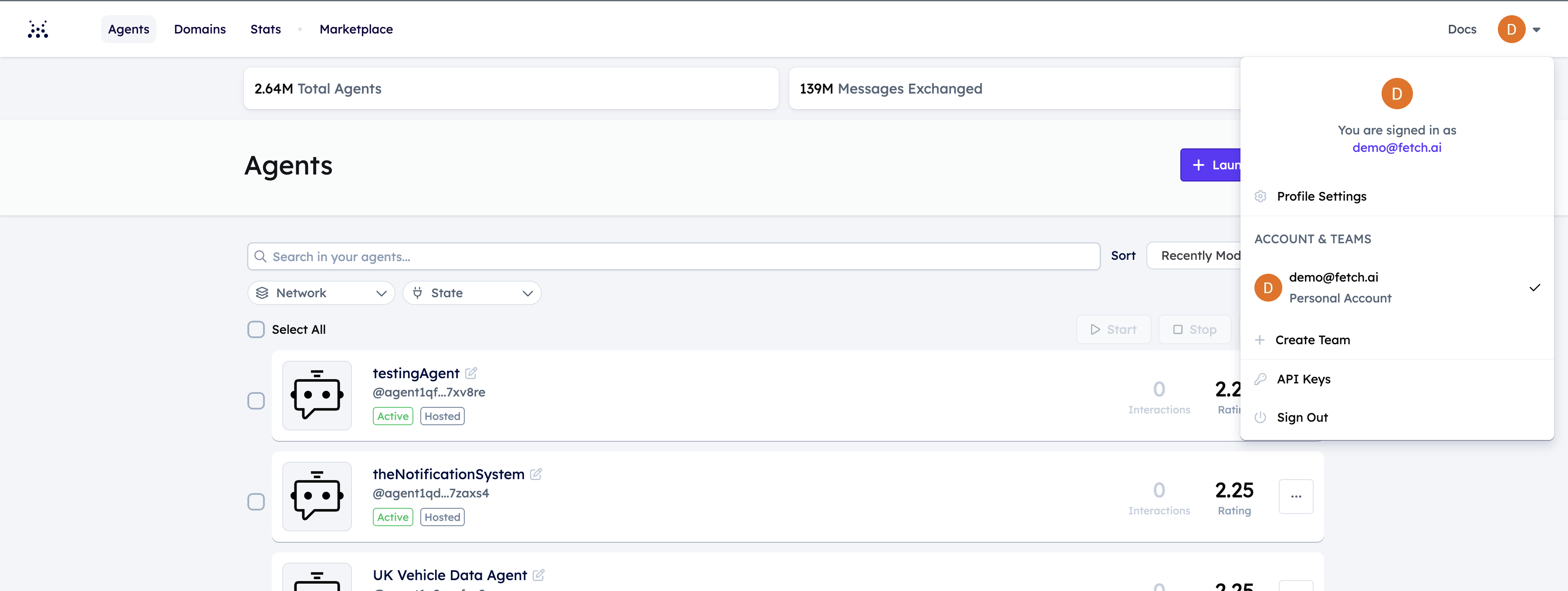Focus the Search in your agents field
Viewport: 1568px width, 591px height.
674,257
